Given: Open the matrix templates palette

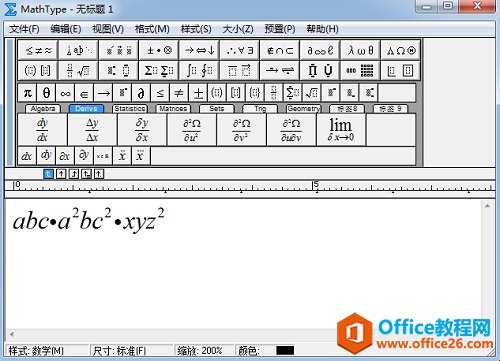Looking at the screenshot, I should pos(360,70).
